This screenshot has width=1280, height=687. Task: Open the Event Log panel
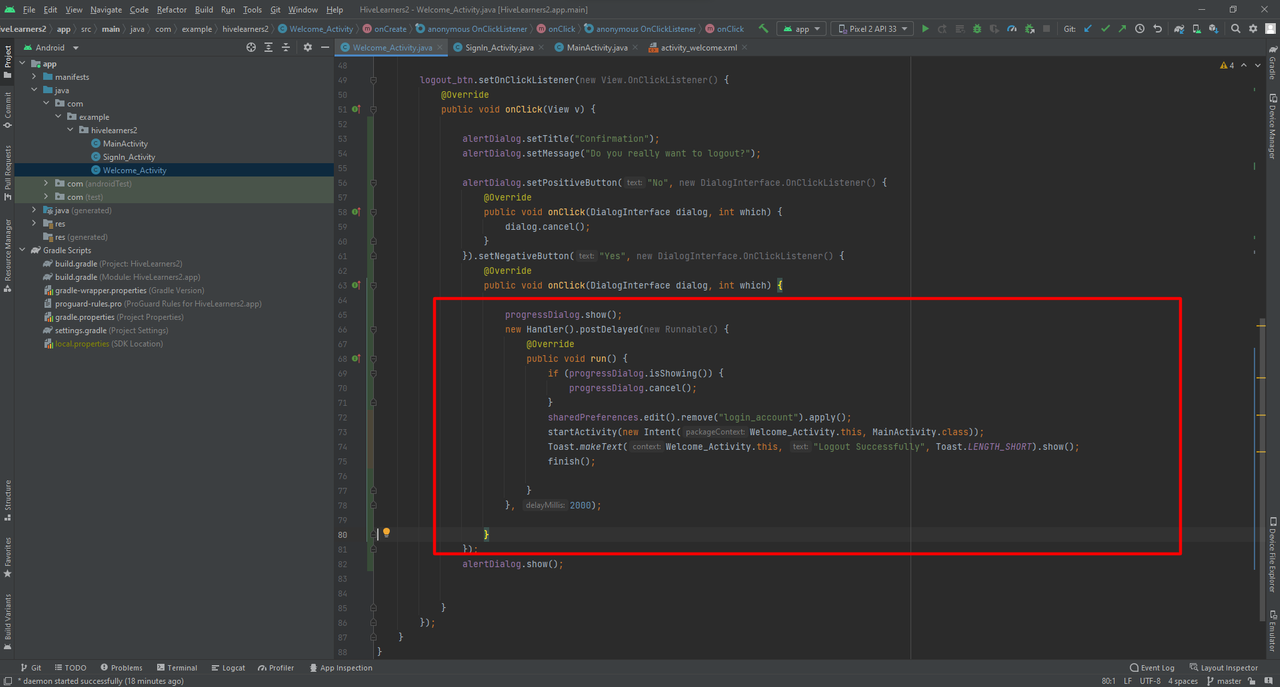coord(1152,667)
